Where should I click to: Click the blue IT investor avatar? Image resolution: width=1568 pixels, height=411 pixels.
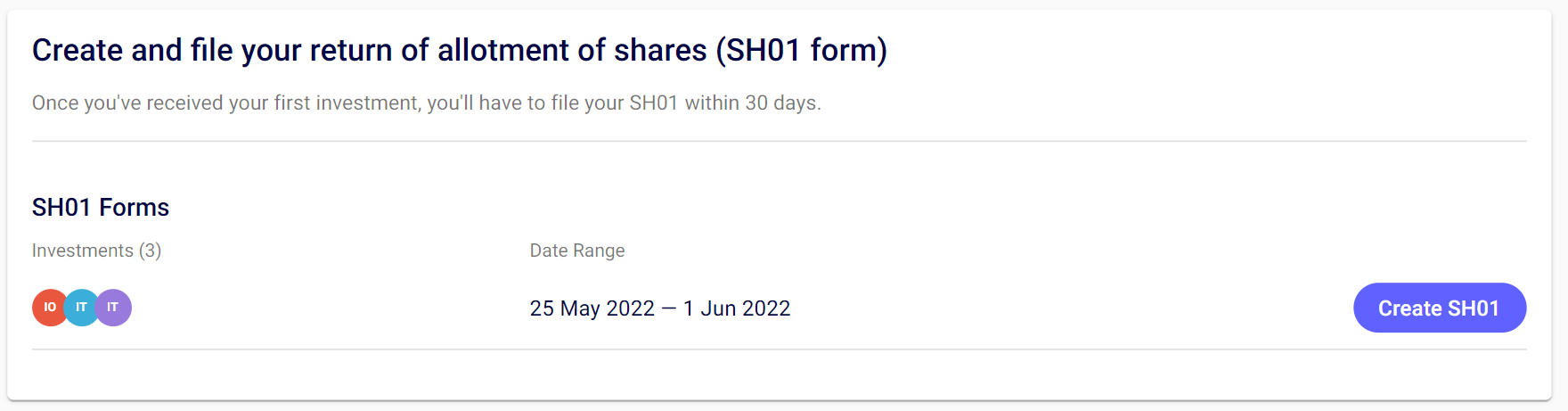80,308
